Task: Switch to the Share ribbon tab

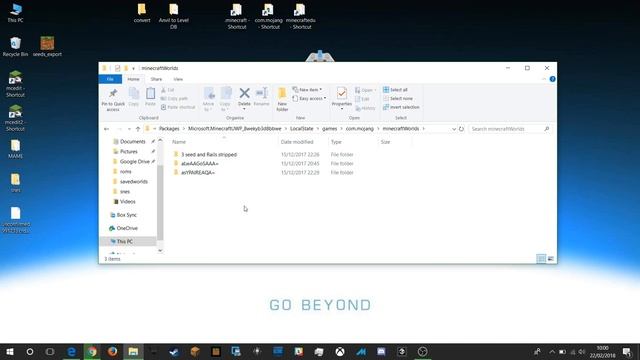Action: (x=156, y=79)
